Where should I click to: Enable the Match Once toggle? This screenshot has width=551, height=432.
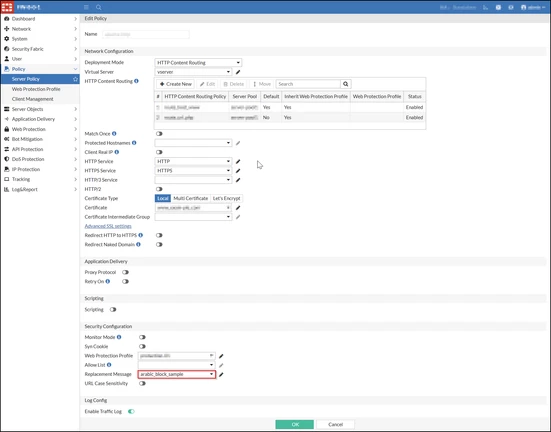point(159,134)
